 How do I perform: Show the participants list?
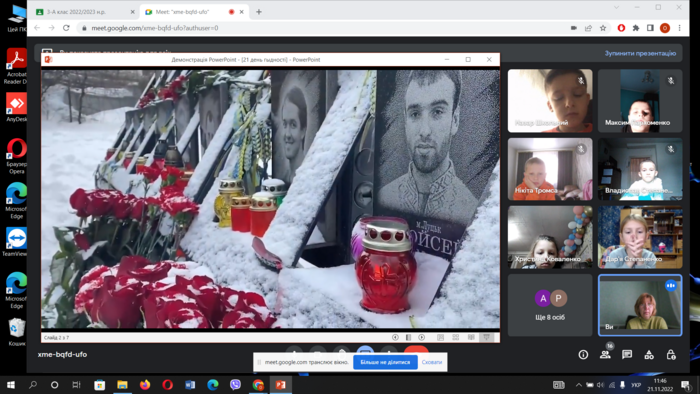coord(605,355)
